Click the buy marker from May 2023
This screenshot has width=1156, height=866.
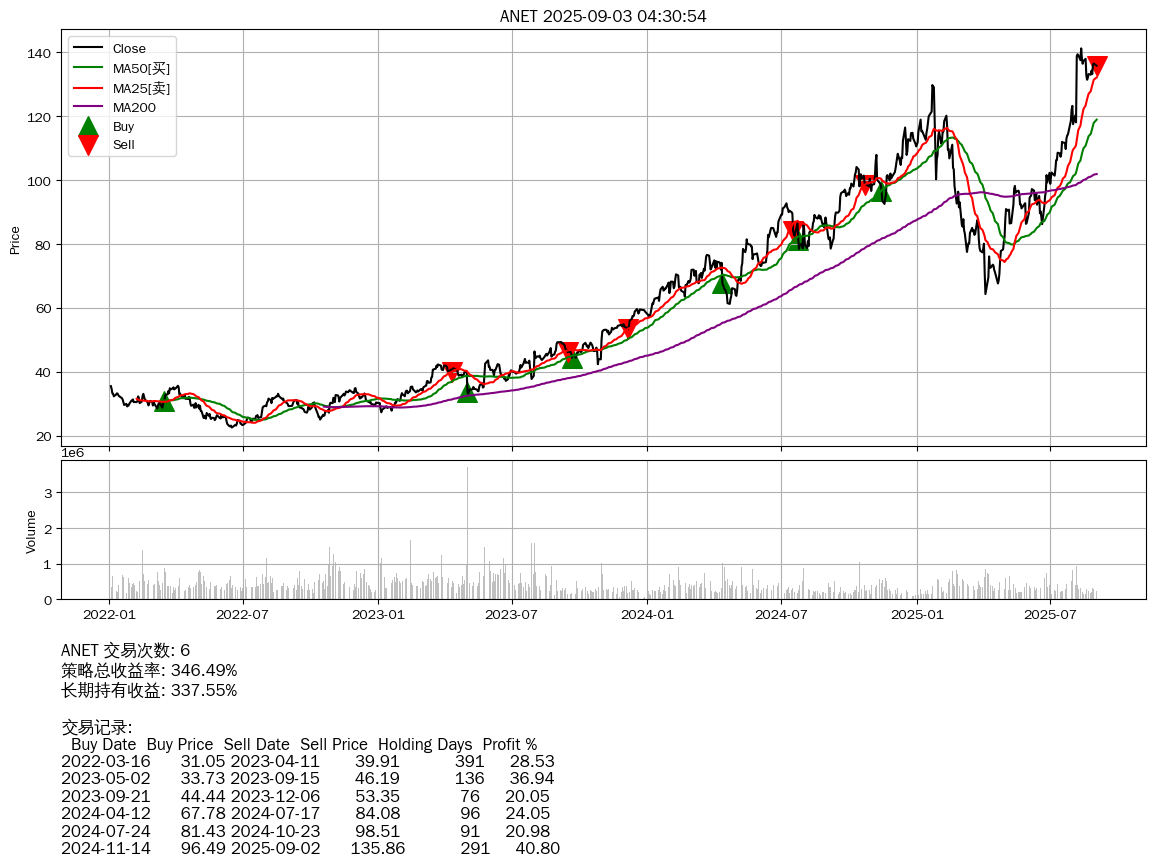(467, 393)
